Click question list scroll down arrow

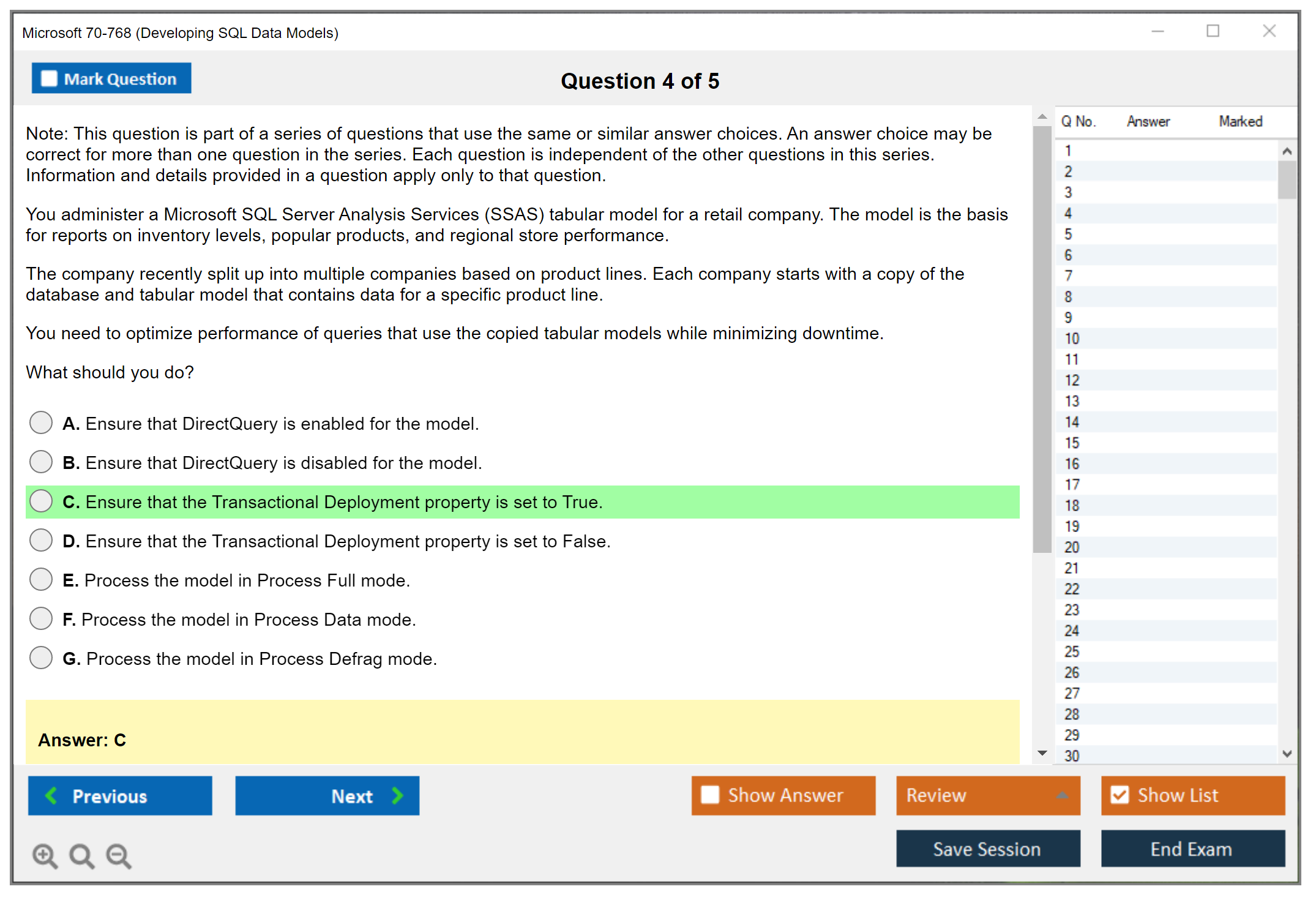tap(1287, 754)
